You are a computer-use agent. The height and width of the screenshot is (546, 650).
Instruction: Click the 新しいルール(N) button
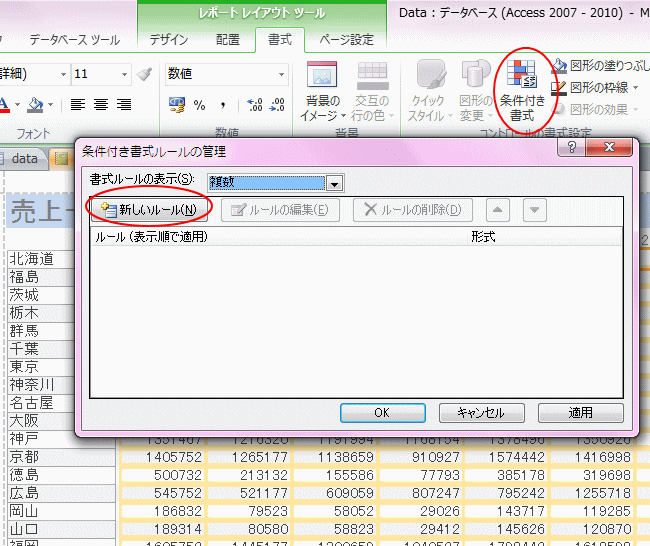(x=149, y=210)
